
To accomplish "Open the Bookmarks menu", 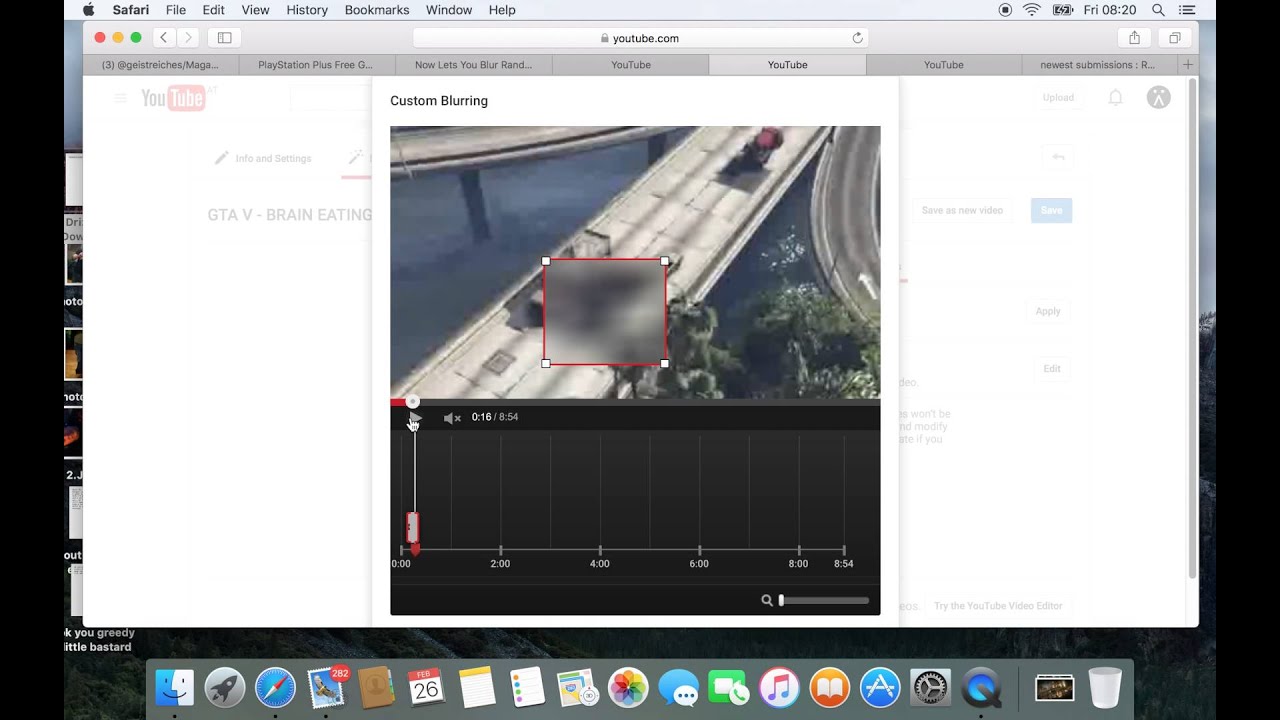I will 377,10.
